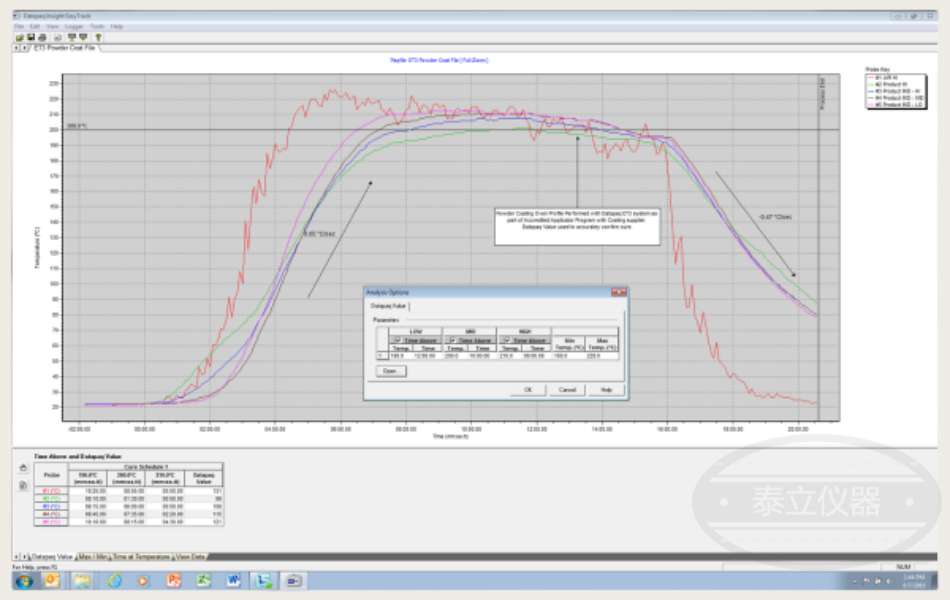Launch Internet Explorer from the taskbar
This screenshot has height=600, width=950.
[x=114, y=580]
